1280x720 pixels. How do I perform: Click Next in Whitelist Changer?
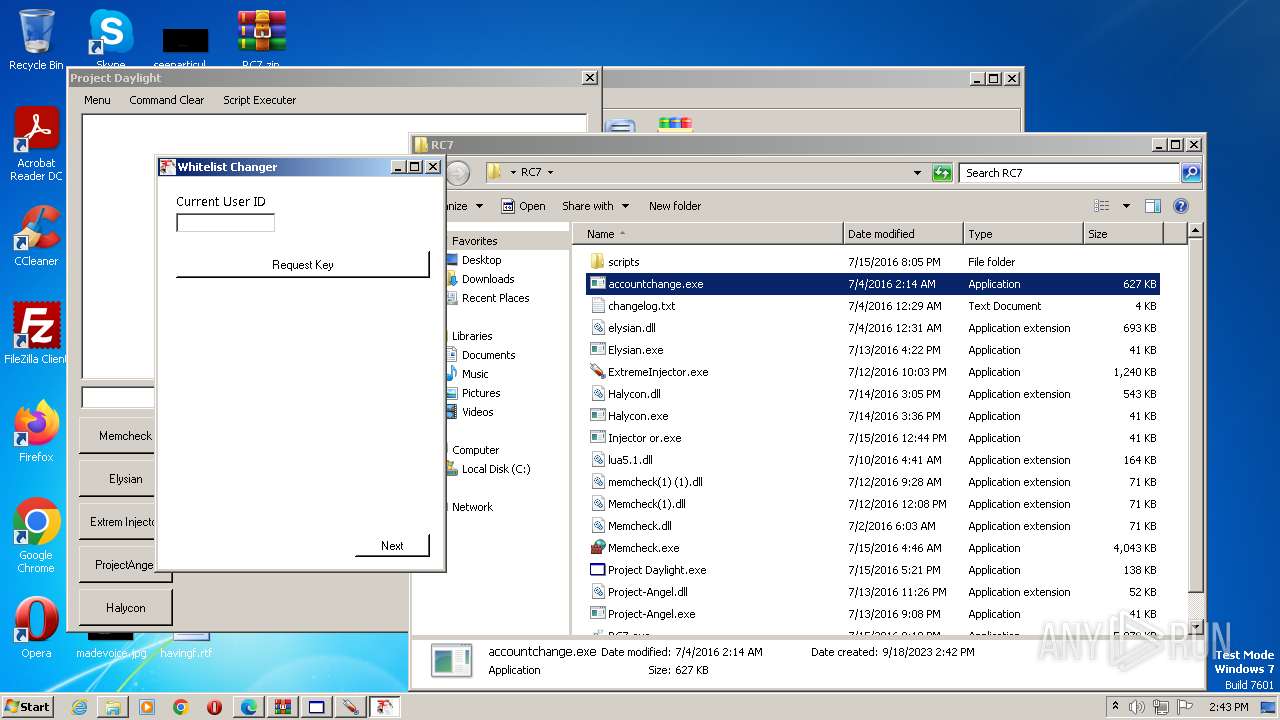(392, 545)
